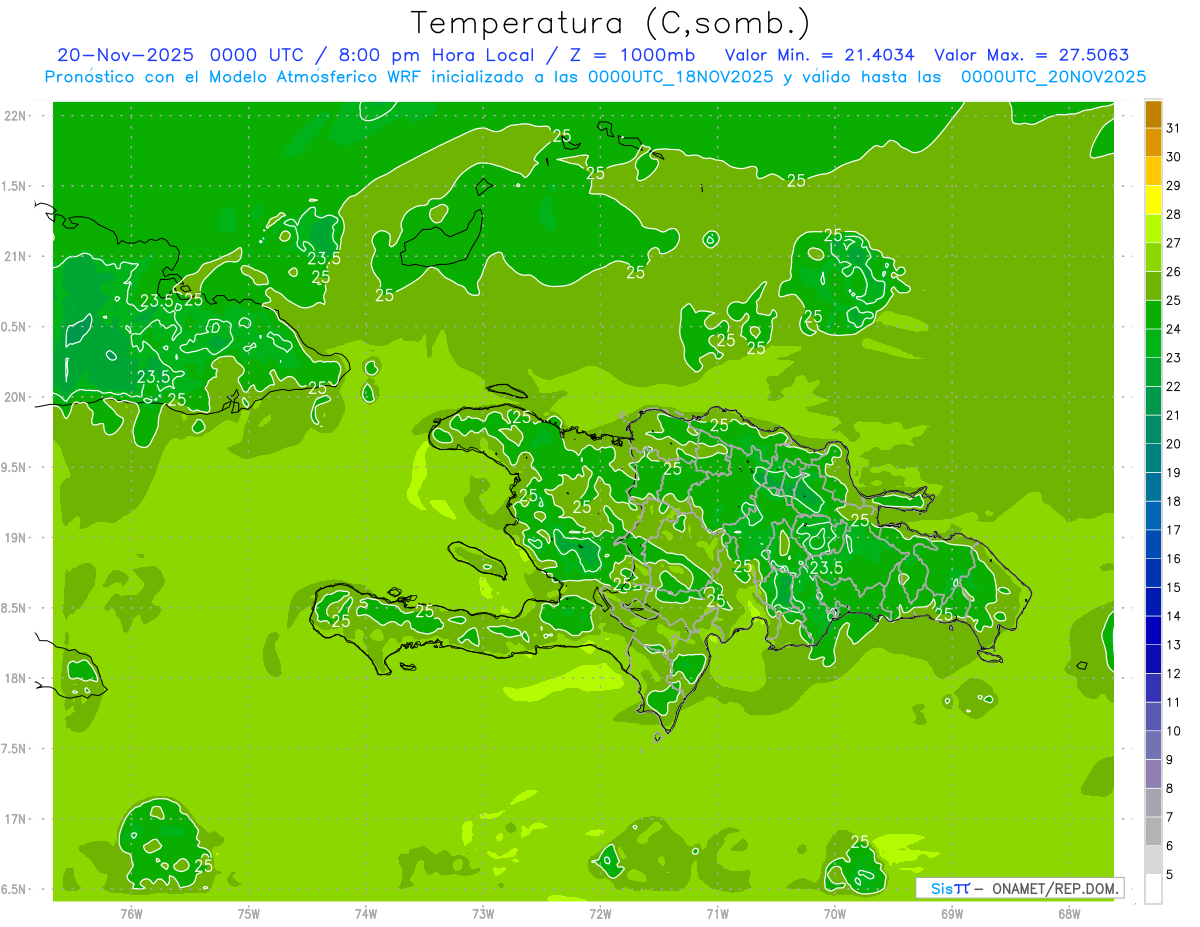Pick the orange swatch between 30 and 31

[x=1153, y=143]
